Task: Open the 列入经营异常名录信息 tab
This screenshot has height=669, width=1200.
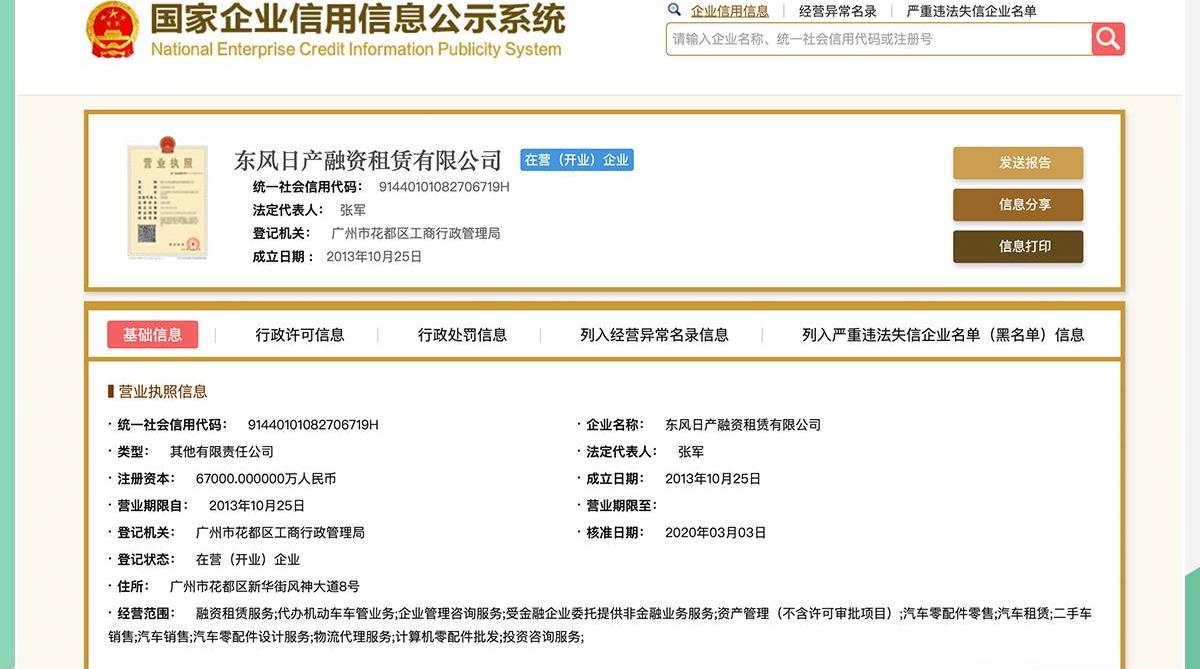Action: click(x=654, y=335)
